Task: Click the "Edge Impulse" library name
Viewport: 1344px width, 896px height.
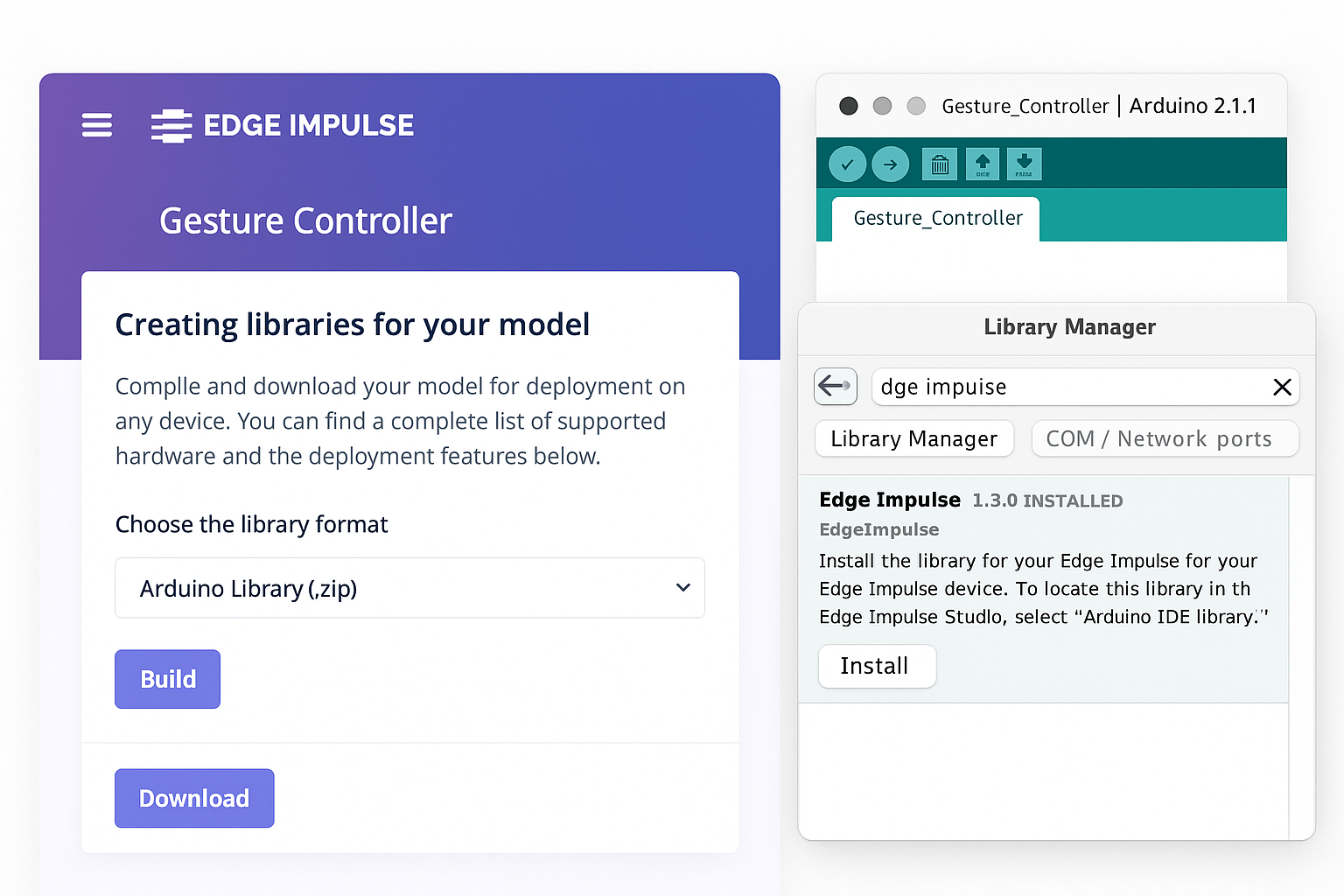Action: [x=890, y=500]
